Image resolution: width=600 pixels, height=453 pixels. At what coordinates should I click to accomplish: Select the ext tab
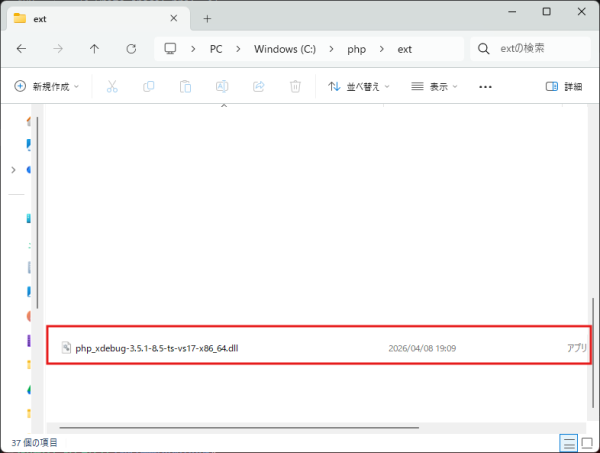click(98, 19)
